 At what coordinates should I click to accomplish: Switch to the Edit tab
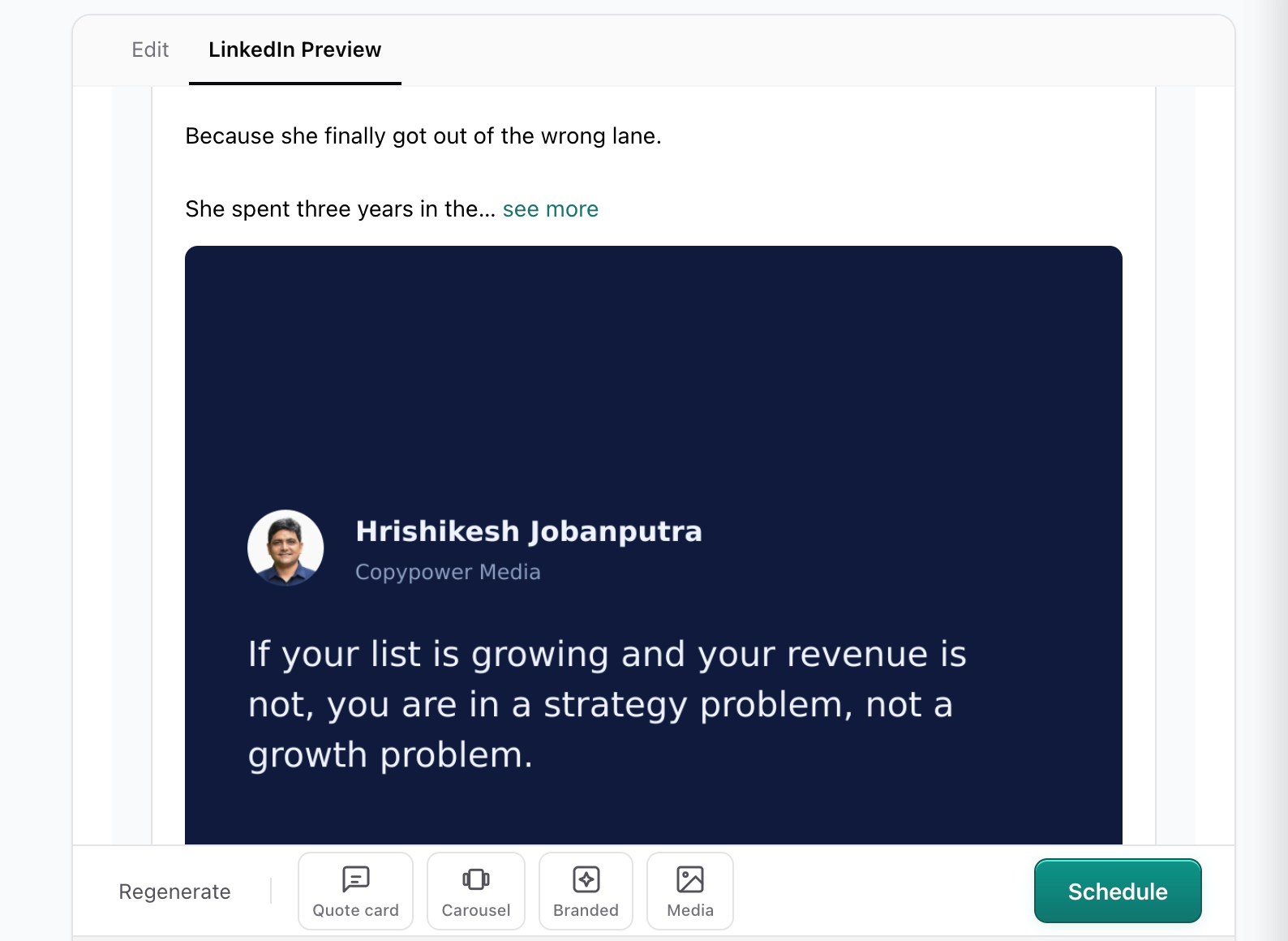(x=150, y=50)
